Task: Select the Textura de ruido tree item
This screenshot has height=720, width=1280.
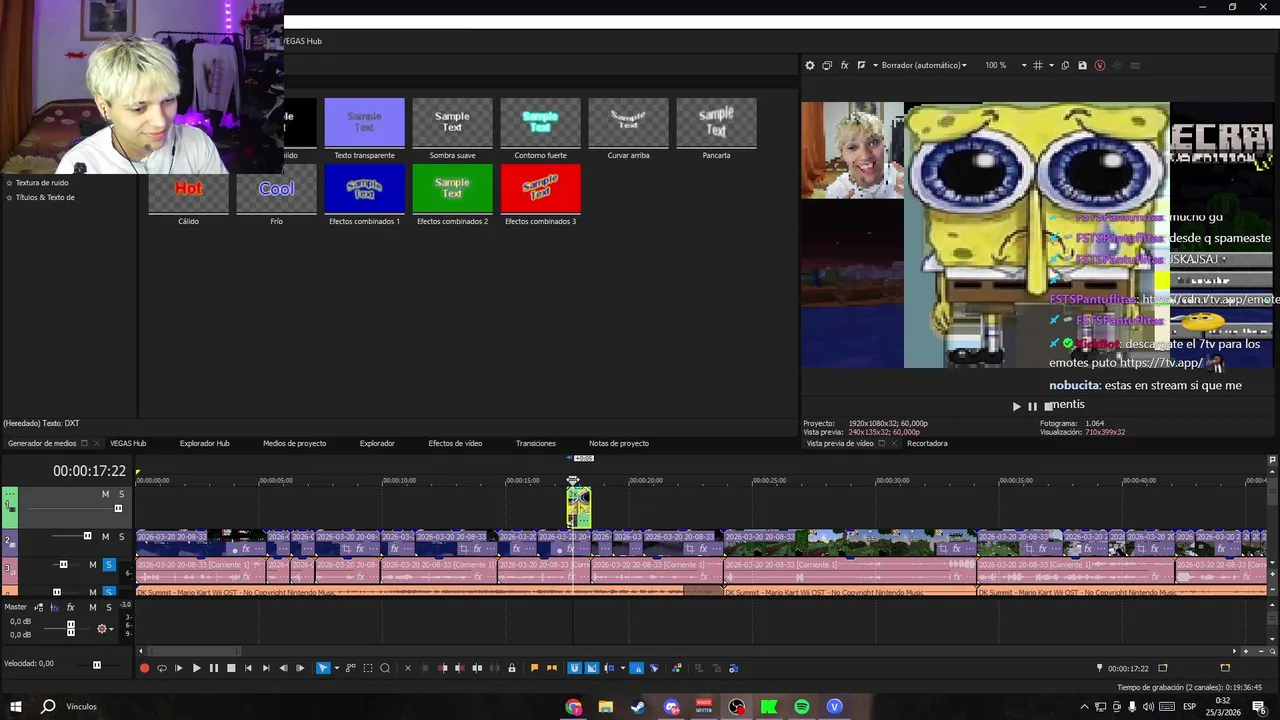Action: (x=42, y=183)
